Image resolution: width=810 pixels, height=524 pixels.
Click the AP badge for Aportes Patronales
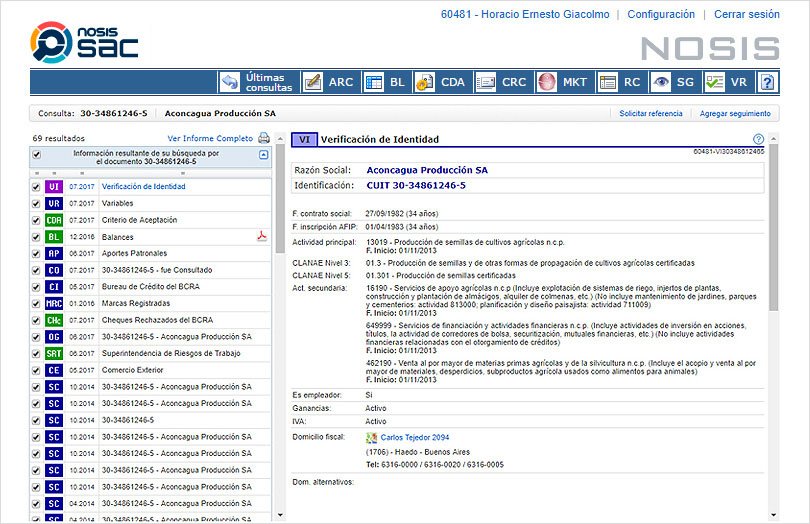pos(54,253)
